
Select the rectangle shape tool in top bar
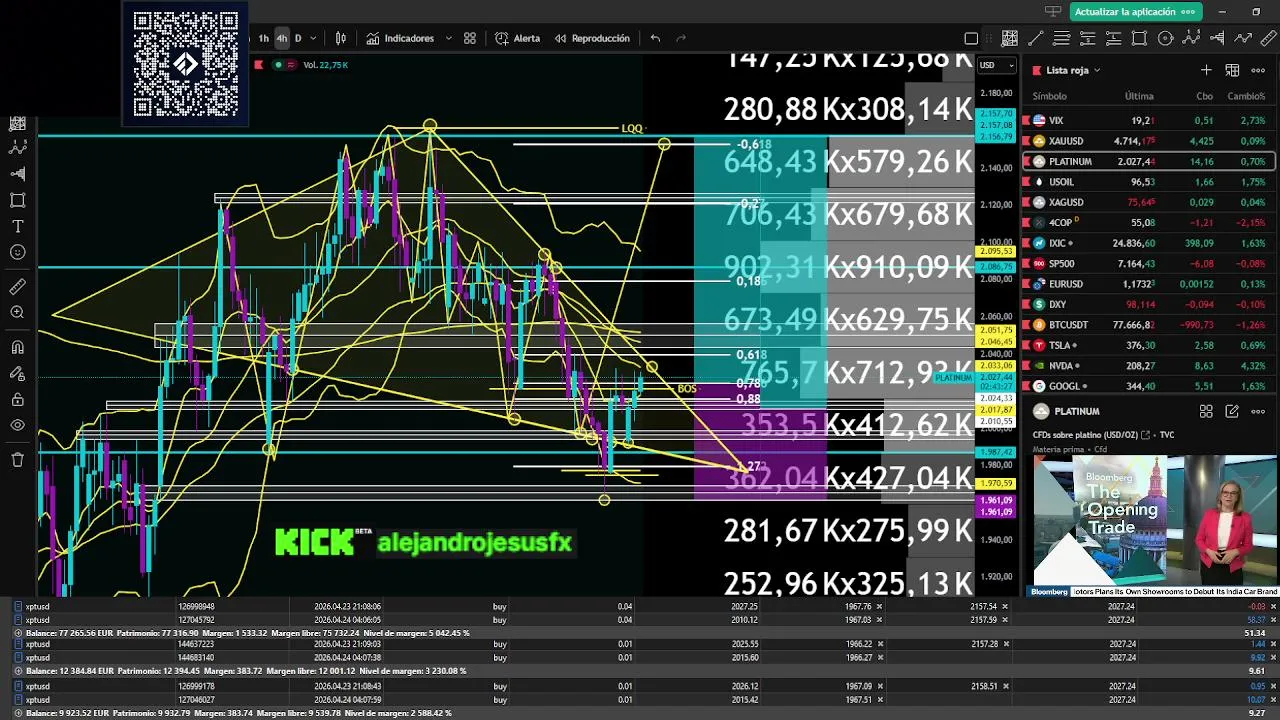click(x=1139, y=38)
